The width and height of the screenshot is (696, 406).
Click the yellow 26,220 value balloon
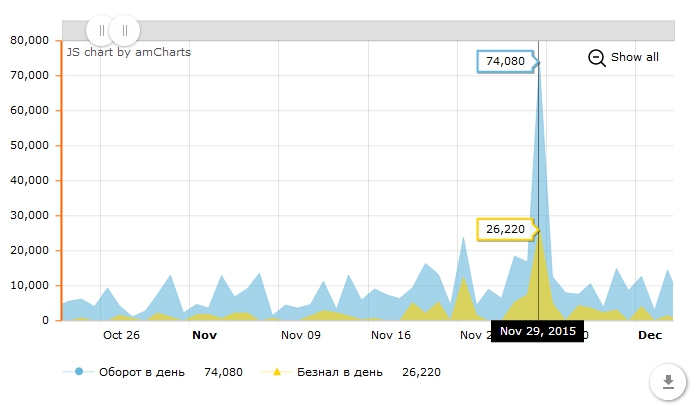click(x=505, y=229)
